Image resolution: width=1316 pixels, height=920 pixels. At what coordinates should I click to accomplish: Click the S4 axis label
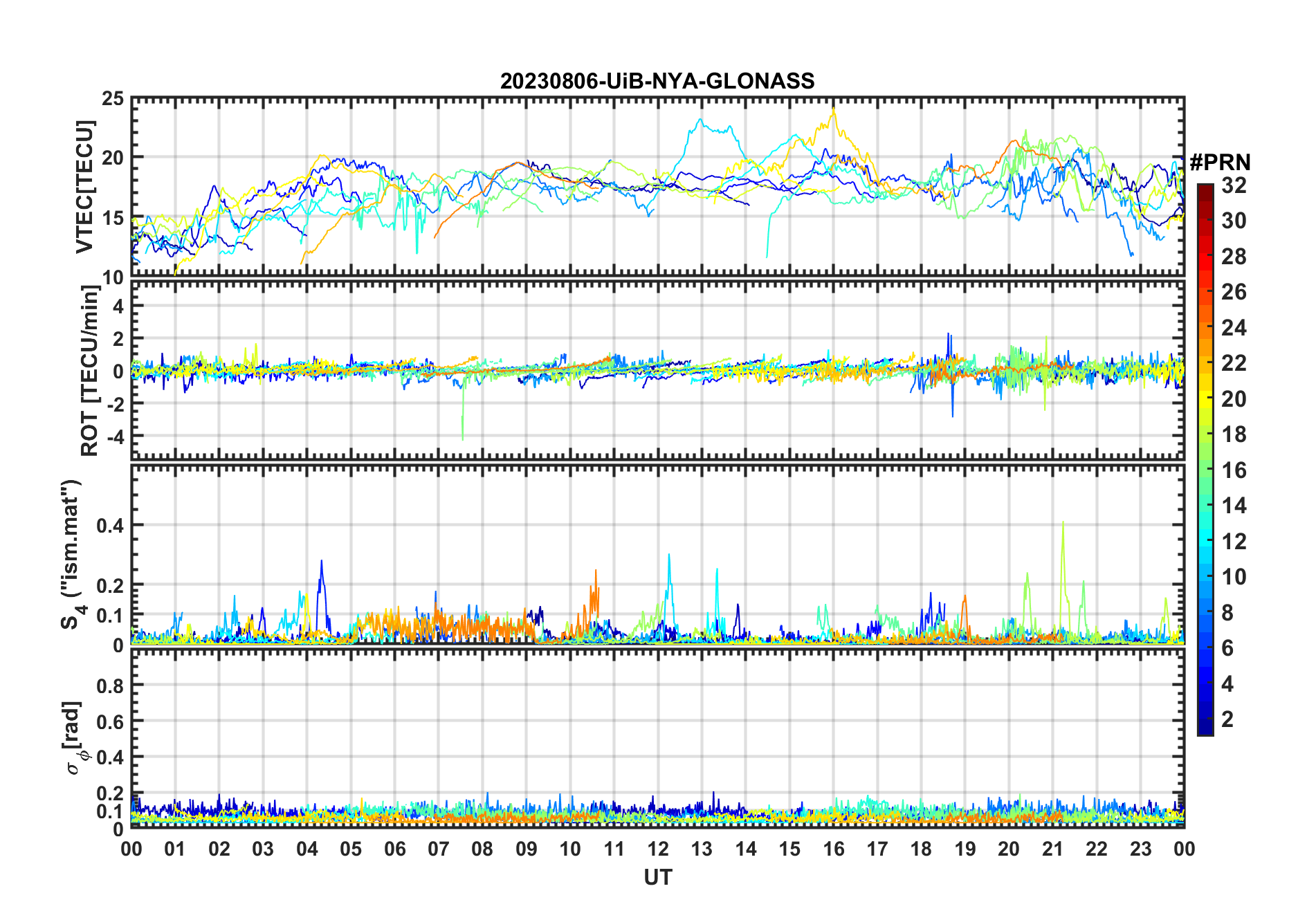[71, 554]
